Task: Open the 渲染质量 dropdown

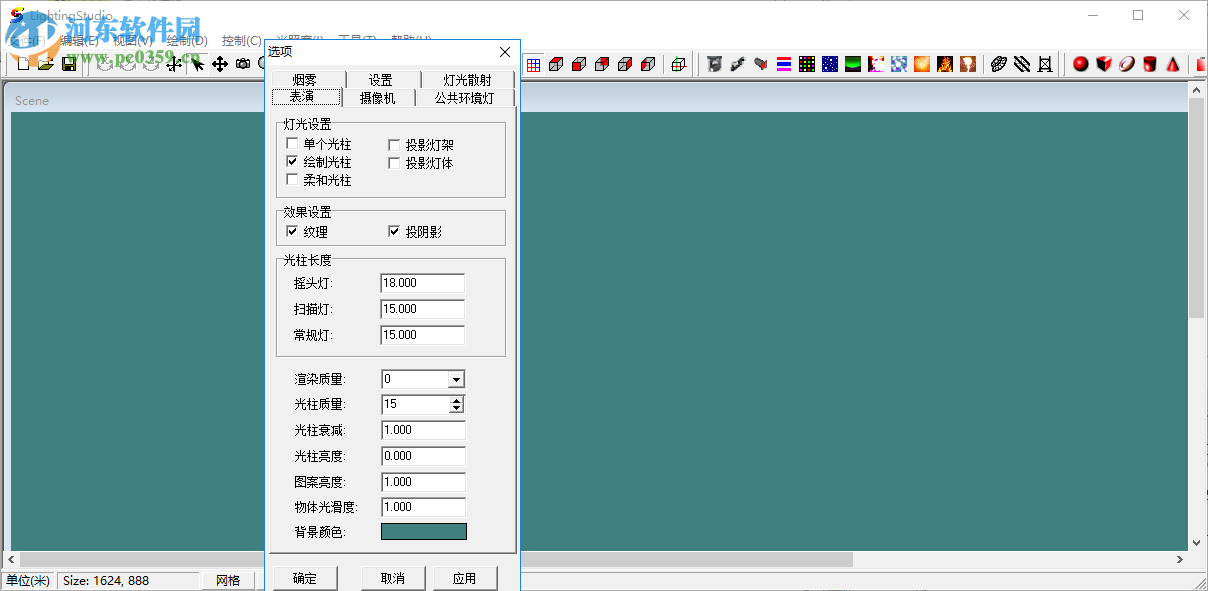Action: point(457,379)
